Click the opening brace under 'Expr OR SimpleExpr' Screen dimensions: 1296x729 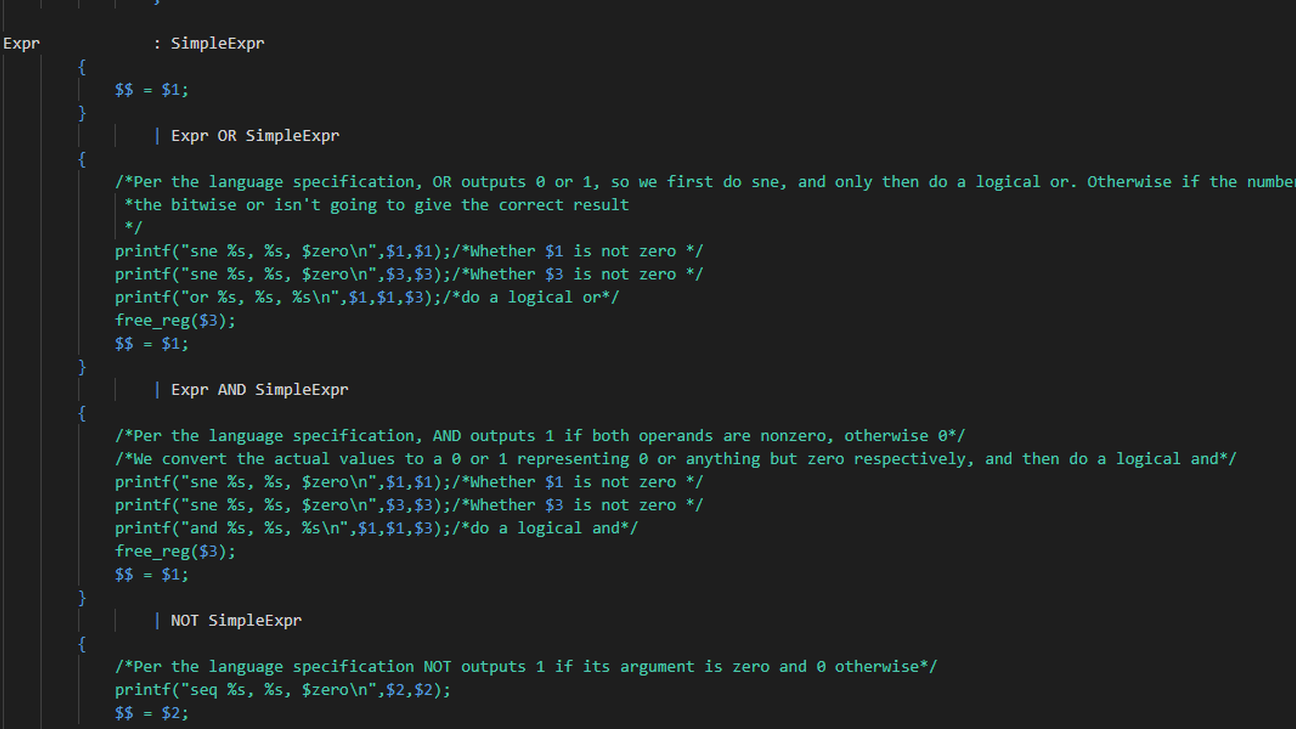pos(82,159)
